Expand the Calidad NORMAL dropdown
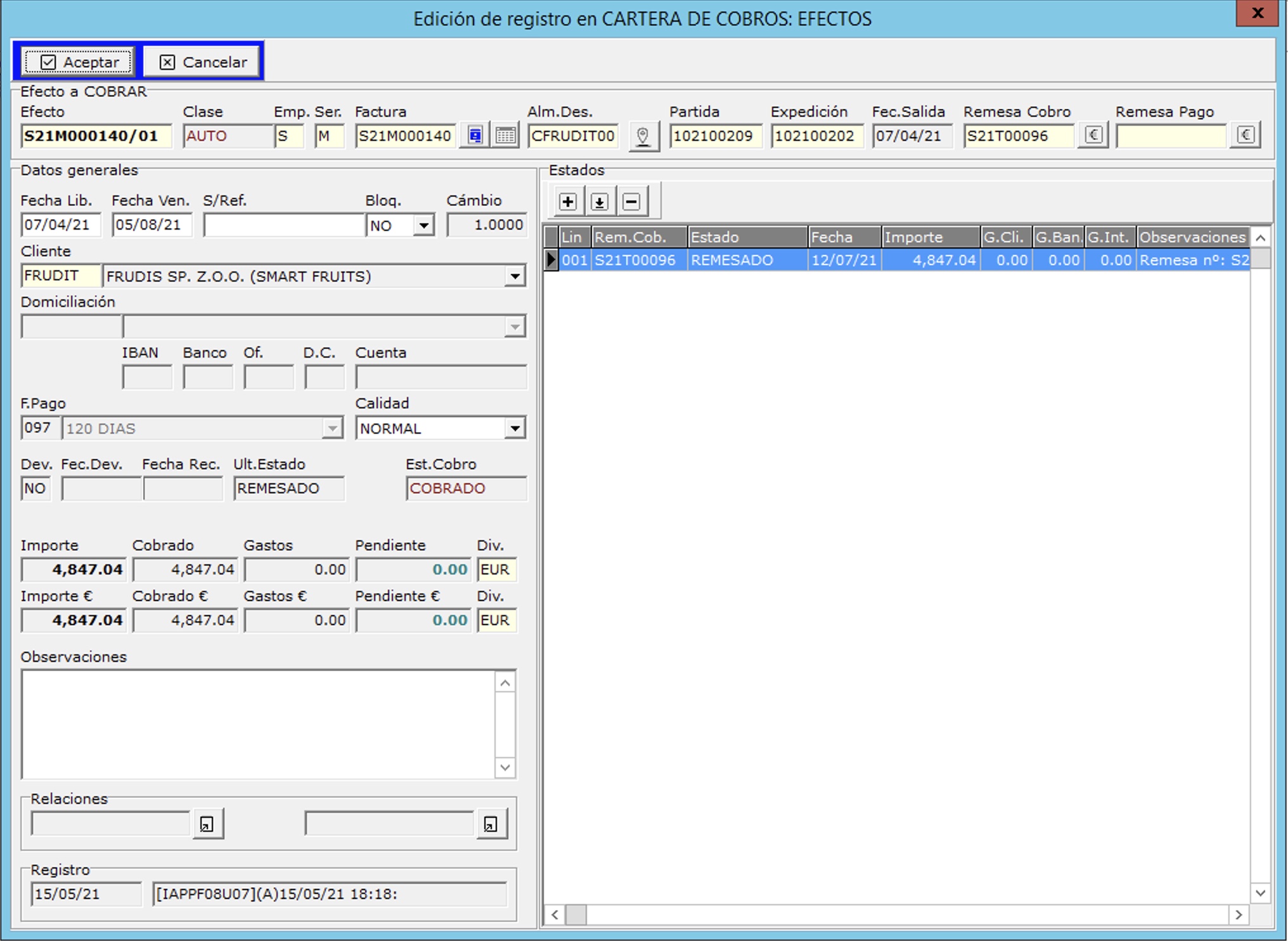 pyautogui.click(x=515, y=429)
